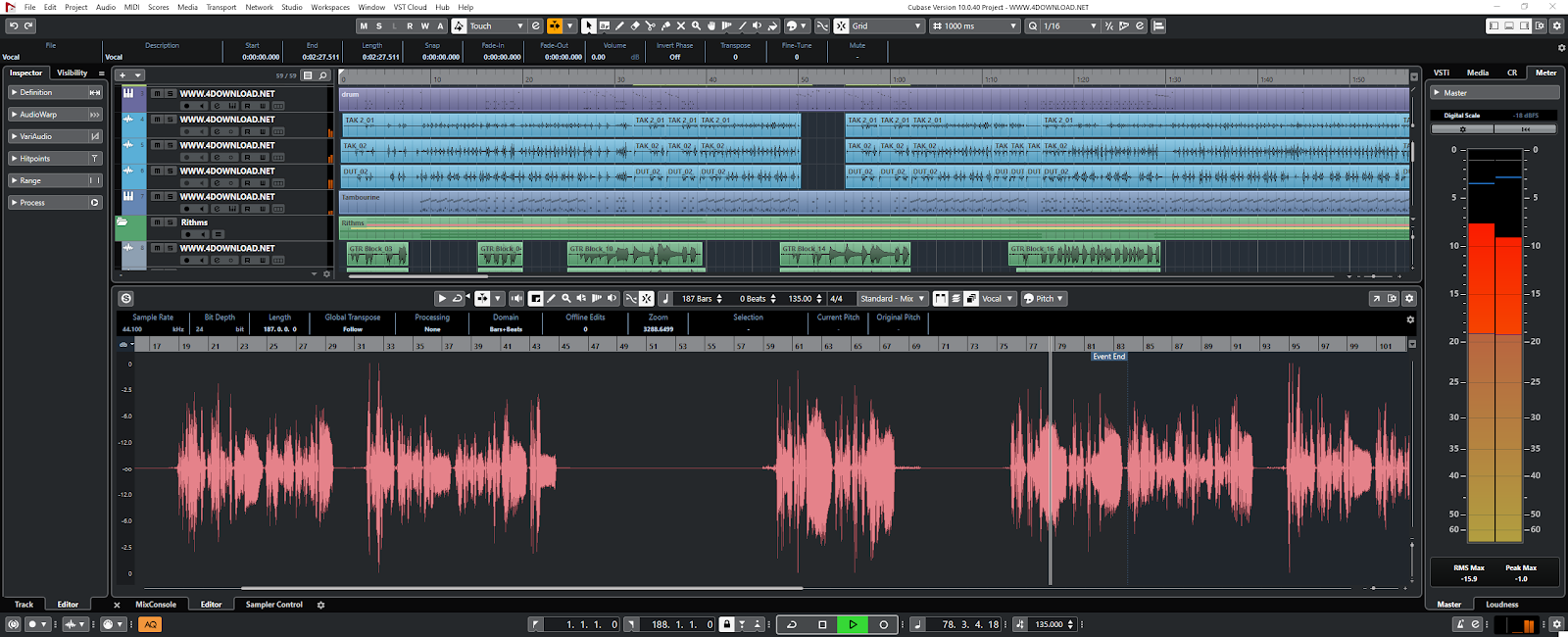Switch to the Visibility tab
The width and height of the screenshot is (1568, 637).
(72, 73)
